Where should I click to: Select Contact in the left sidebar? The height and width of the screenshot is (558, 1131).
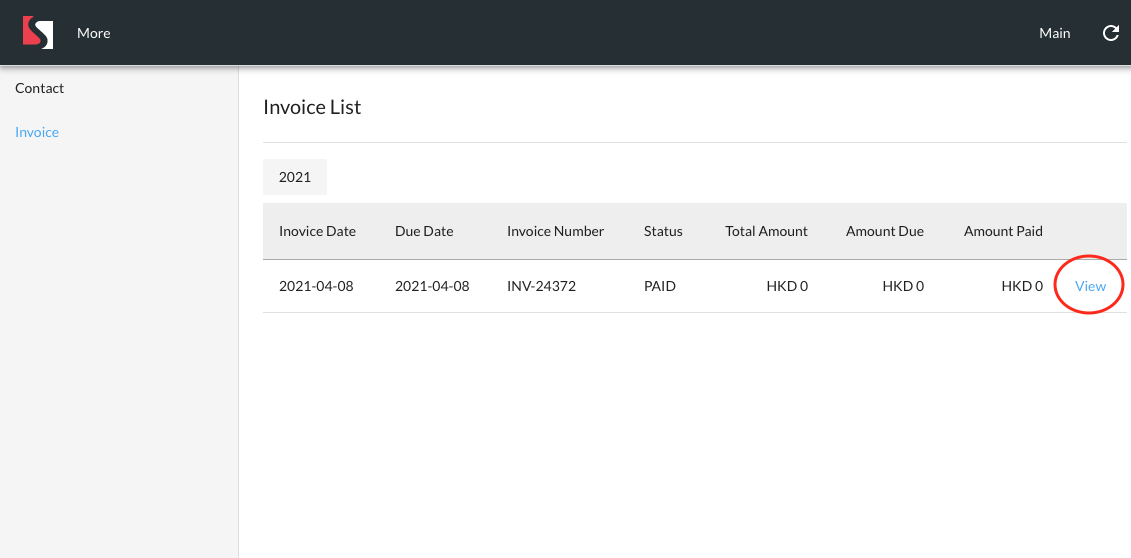click(40, 88)
